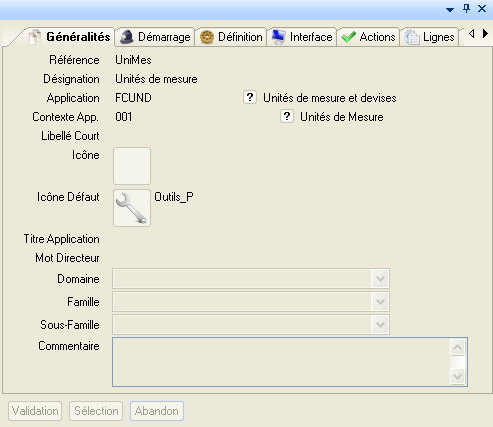Click the empty Icône image box
Screen dimensions: 493x427
pos(132,166)
